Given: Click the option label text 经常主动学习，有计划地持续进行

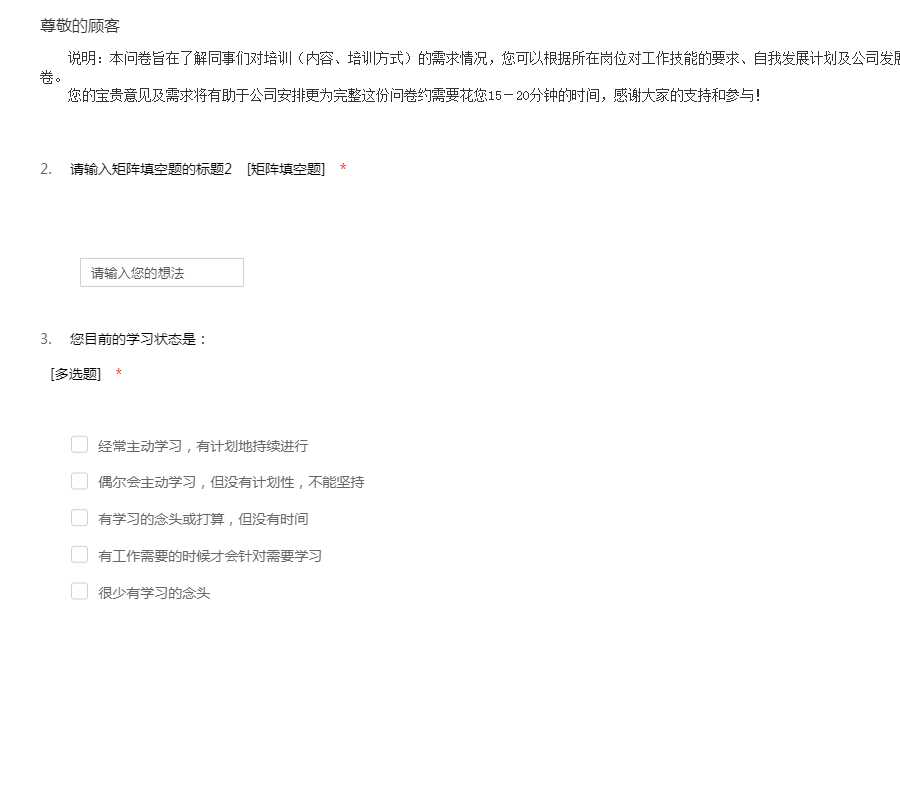Looking at the screenshot, I should [x=203, y=446].
